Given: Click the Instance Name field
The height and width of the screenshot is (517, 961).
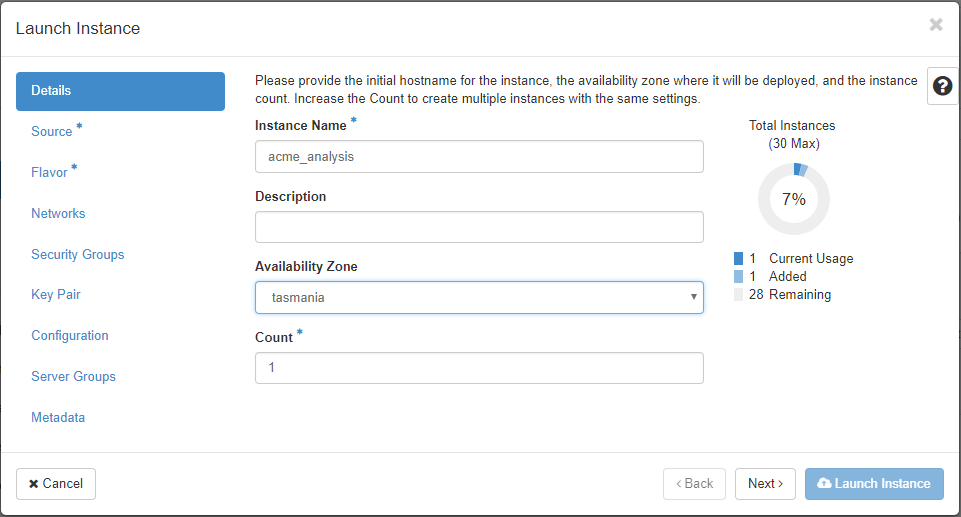Looking at the screenshot, I should (479, 157).
